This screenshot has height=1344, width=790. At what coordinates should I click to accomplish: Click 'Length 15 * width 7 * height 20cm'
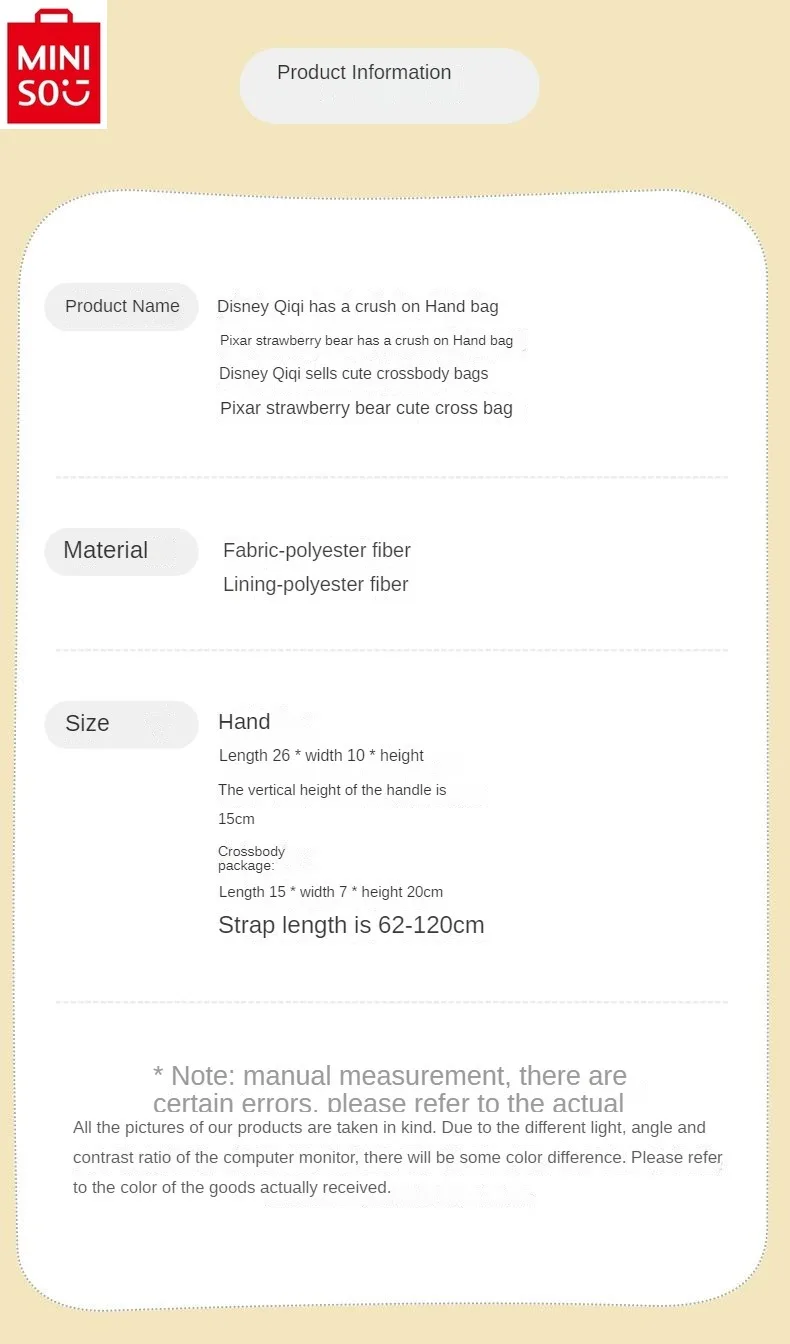(x=330, y=892)
